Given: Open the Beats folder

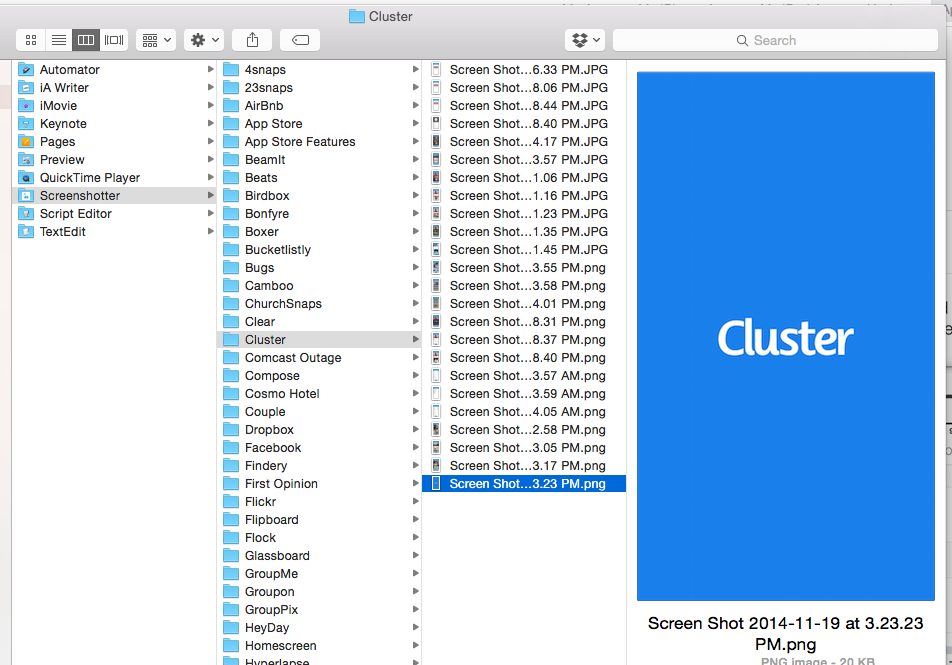Looking at the screenshot, I should tap(319, 178).
